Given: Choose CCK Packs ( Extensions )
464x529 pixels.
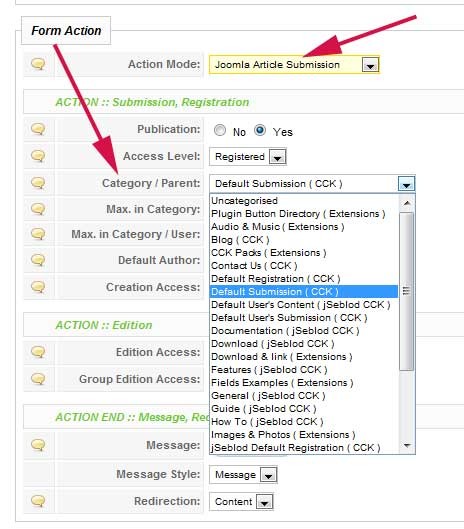Looking at the screenshot, I should coord(304,253).
